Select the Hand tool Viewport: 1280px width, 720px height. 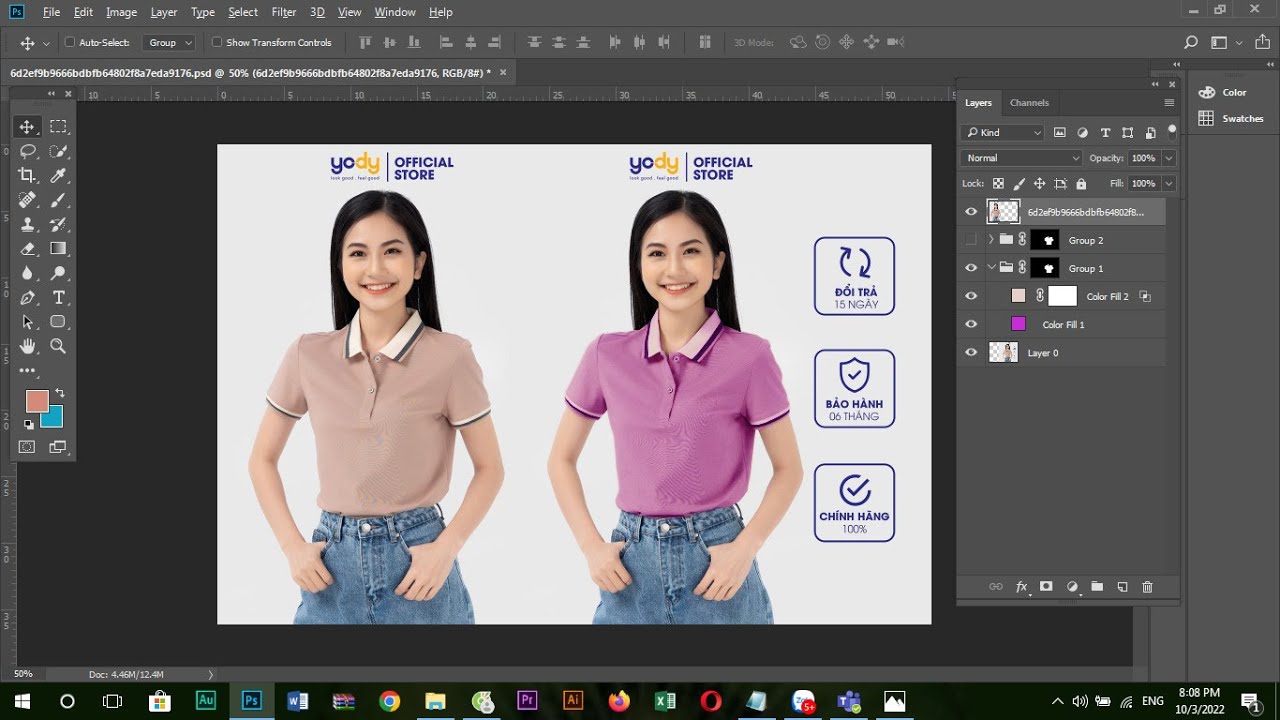tap(27, 346)
